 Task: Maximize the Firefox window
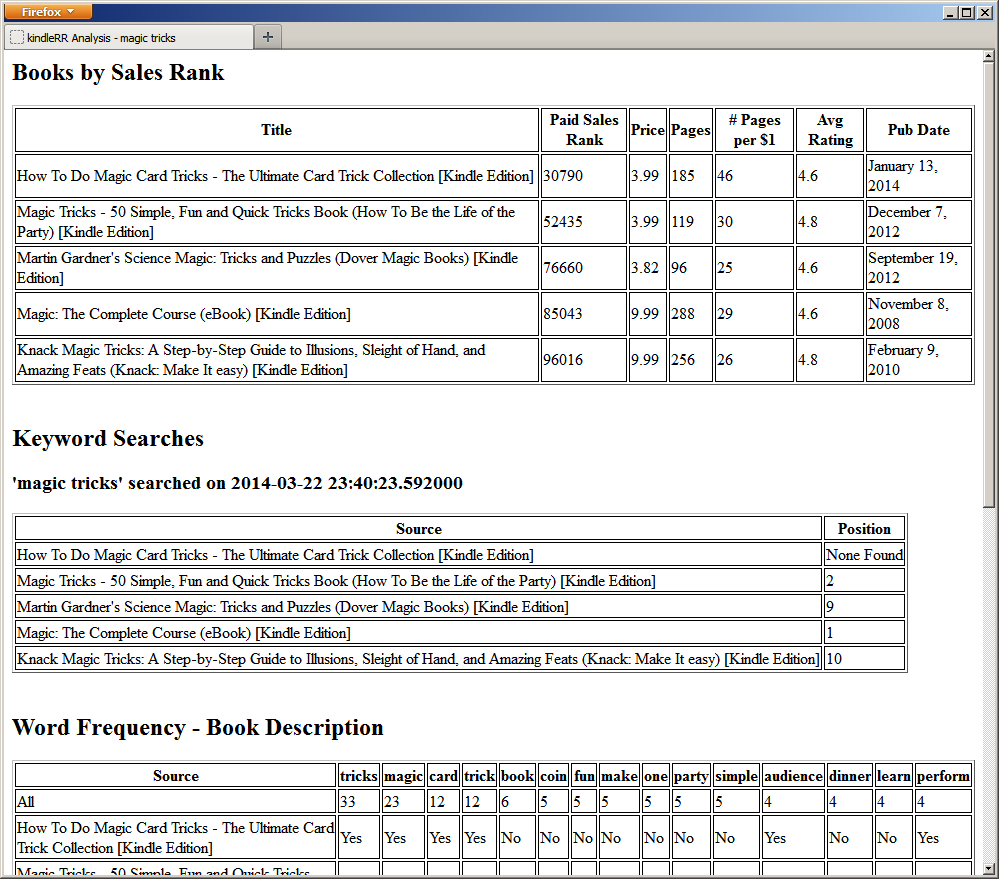(x=967, y=12)
